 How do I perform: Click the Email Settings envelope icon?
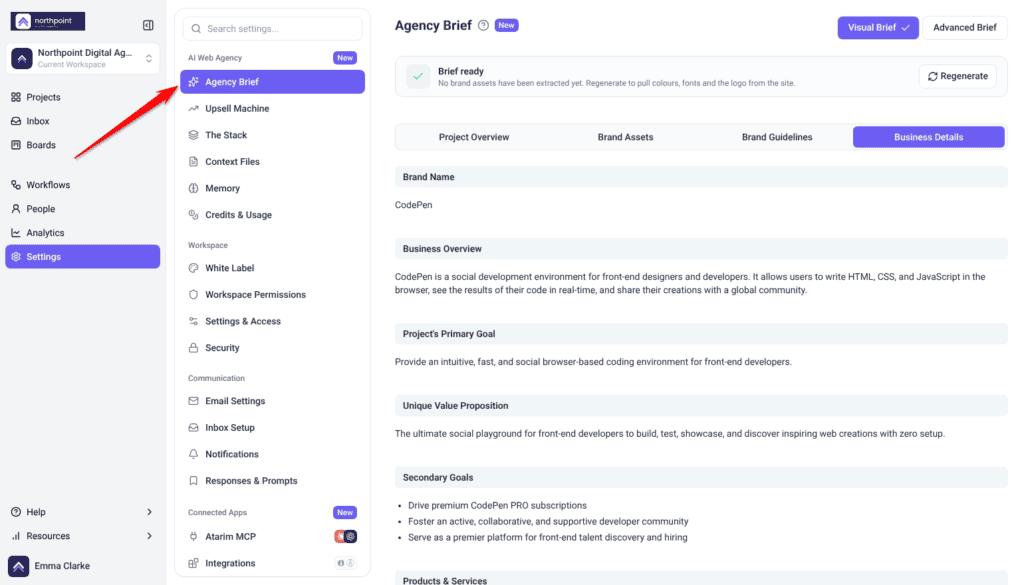[193, 401]
